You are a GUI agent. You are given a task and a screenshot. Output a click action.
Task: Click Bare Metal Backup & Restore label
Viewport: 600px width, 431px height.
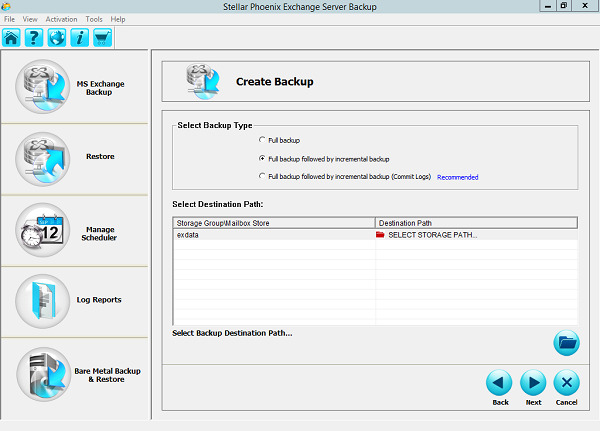[x=107, y=375]
